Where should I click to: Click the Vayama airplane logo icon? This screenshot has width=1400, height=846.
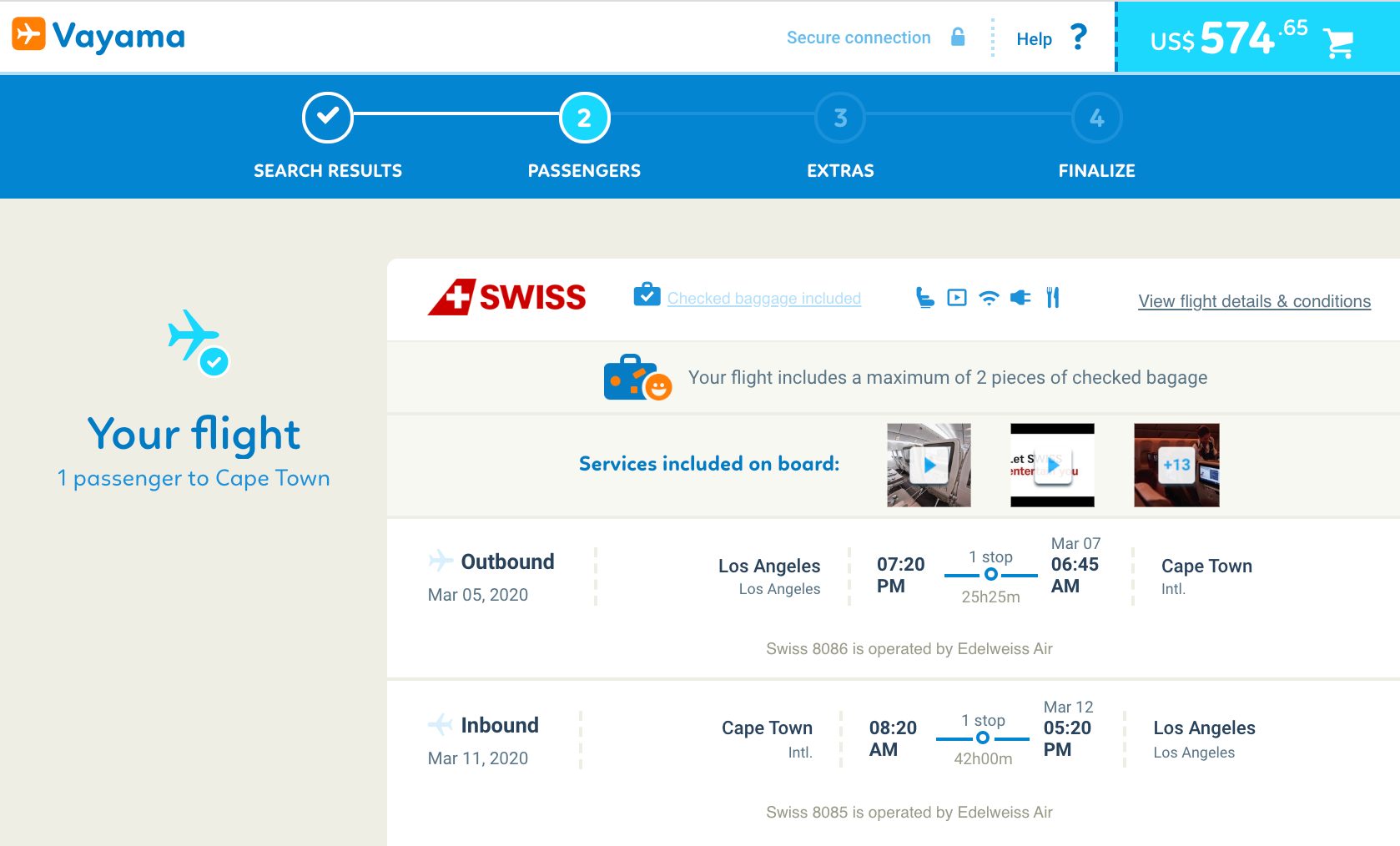click(28, 34)
